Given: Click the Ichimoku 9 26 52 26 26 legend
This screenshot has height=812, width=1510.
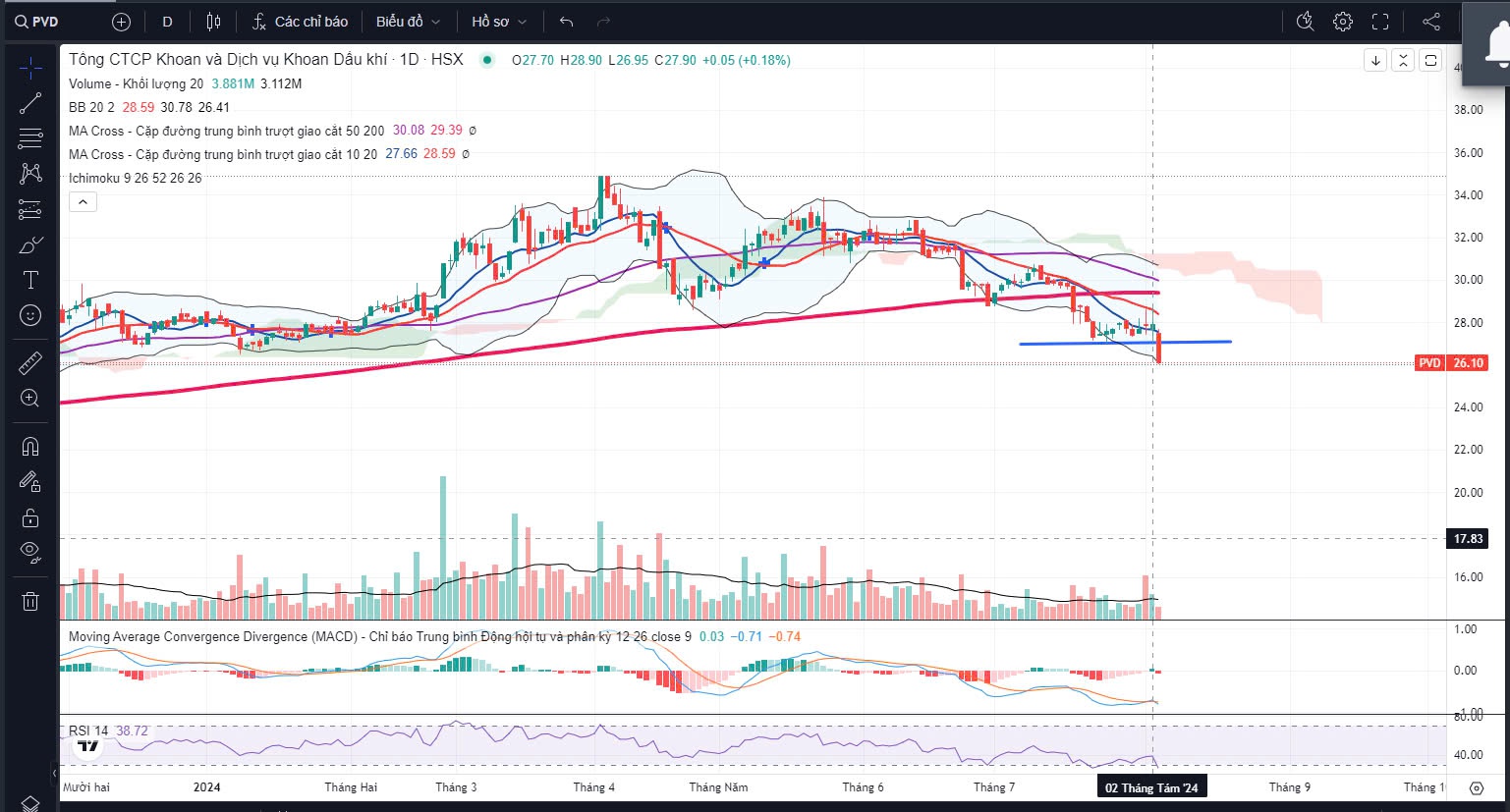Looking at the screenshot, I should click(135, 178).
